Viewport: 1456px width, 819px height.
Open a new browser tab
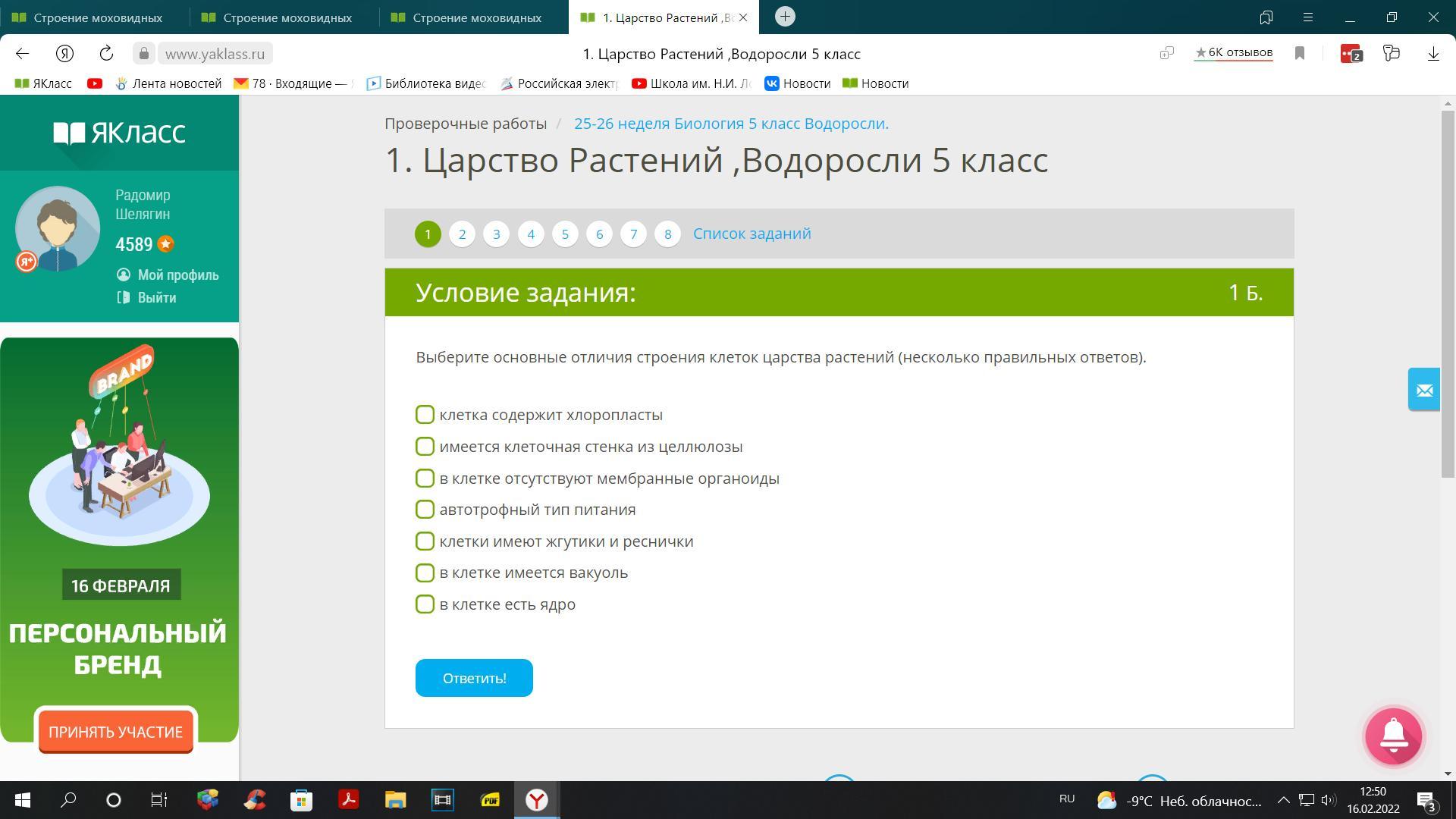point(785,17)
